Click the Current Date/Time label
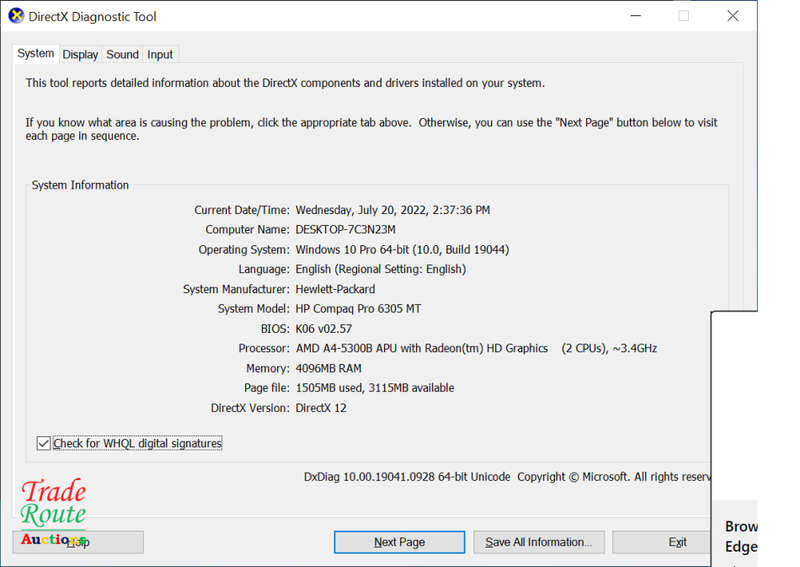800x567 pixels. tap(242, 210)
